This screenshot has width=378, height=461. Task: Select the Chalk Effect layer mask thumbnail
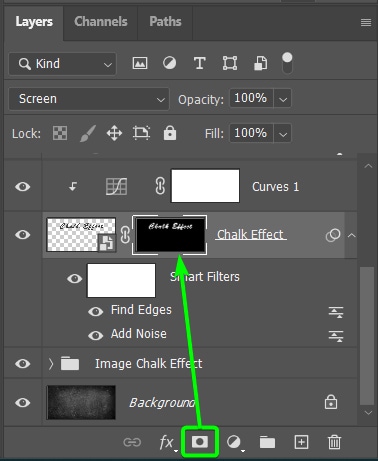(170, 235)
